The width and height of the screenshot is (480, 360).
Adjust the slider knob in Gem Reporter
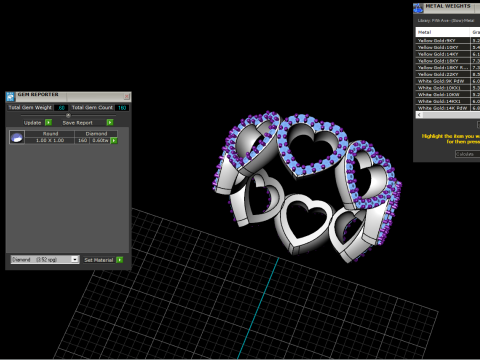click(68, 115)
